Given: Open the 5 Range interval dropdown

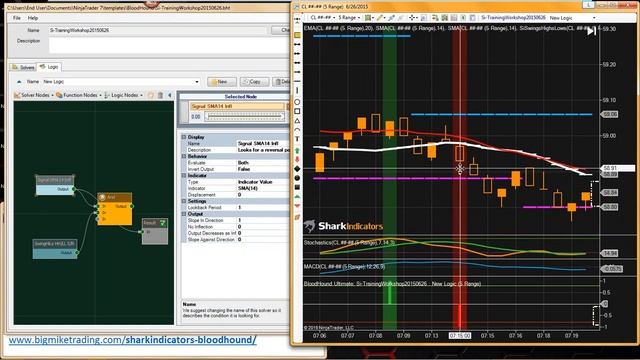Looking at the screenshot, I should point(349,18).
